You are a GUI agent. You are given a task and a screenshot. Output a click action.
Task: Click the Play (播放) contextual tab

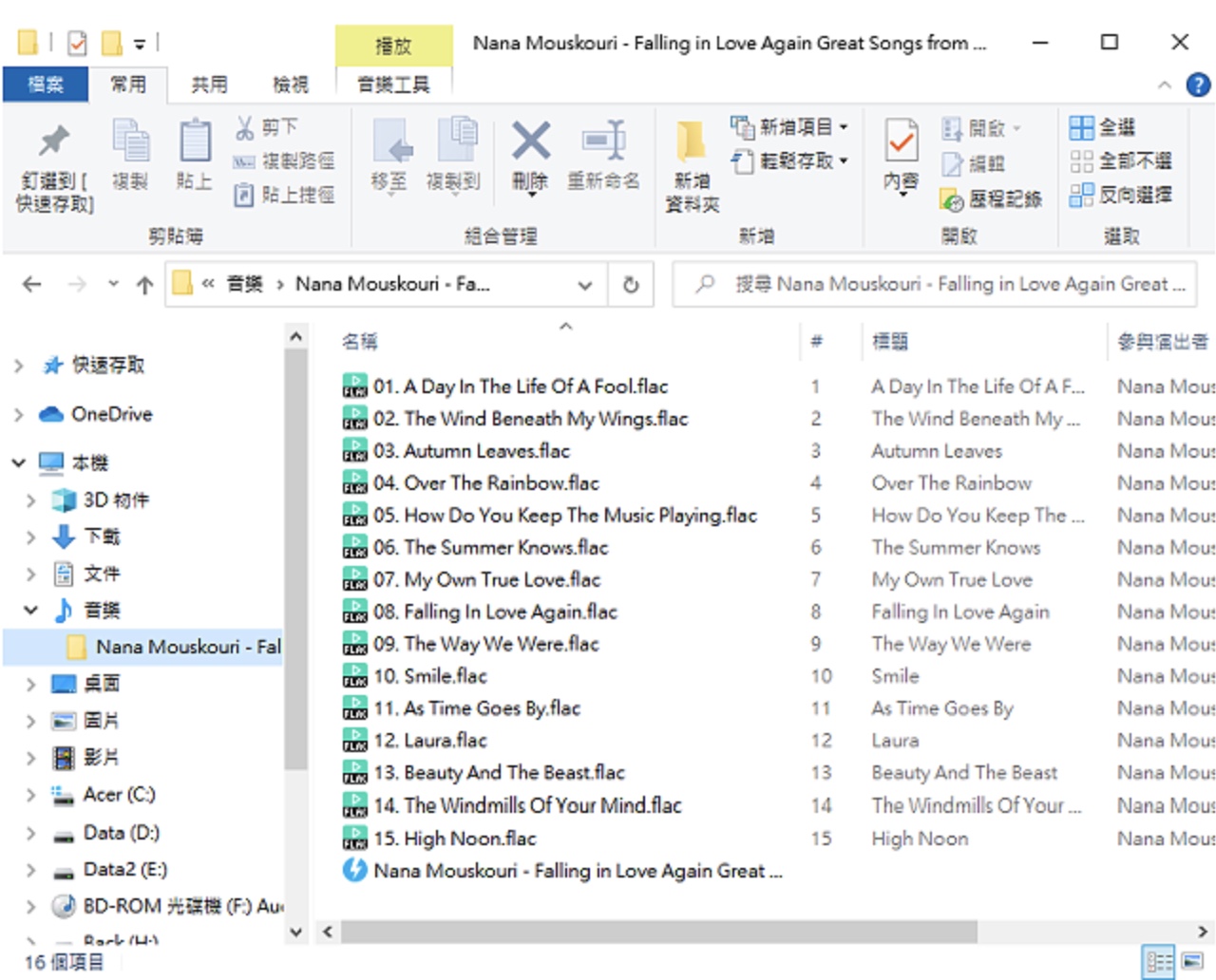393,45
